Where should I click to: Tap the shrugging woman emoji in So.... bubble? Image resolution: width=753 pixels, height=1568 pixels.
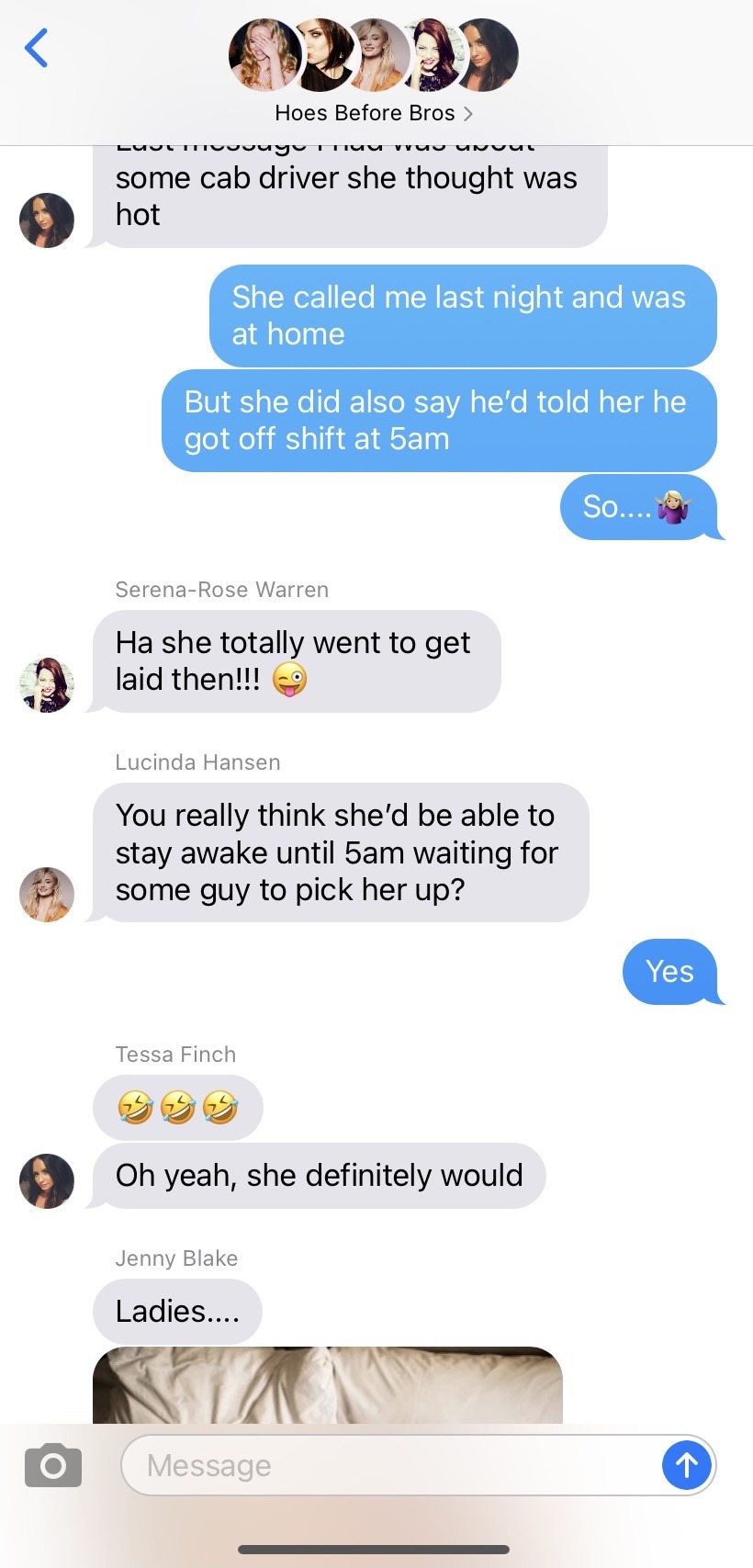pyautogui.click(x=674, y=507)
